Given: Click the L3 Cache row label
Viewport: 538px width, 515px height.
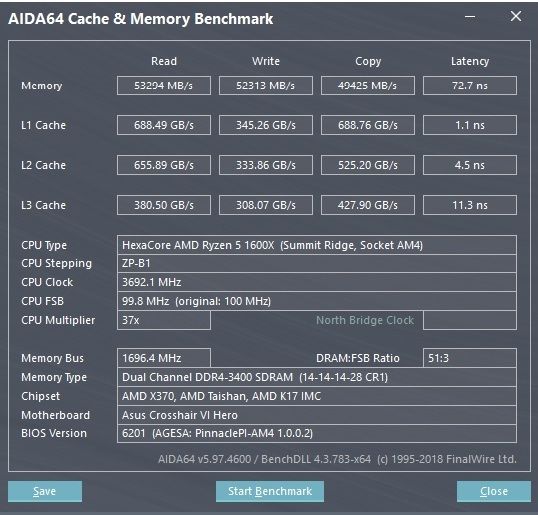Looking at the screenshot, I should (x=43, y=205).
